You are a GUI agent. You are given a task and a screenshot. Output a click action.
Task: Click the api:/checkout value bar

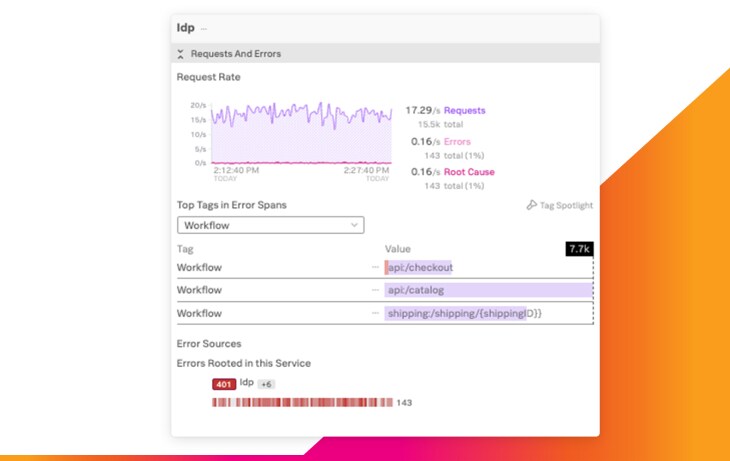point(420,267)
